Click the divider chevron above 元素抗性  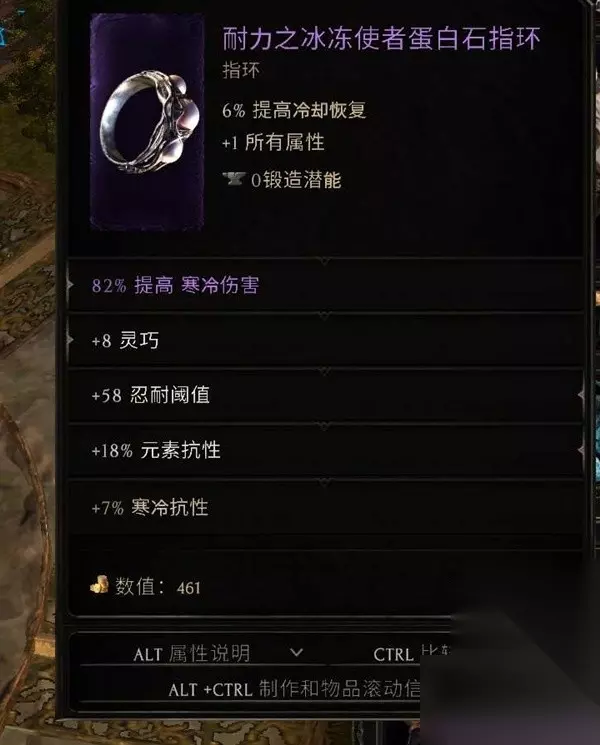click(325, 427)
